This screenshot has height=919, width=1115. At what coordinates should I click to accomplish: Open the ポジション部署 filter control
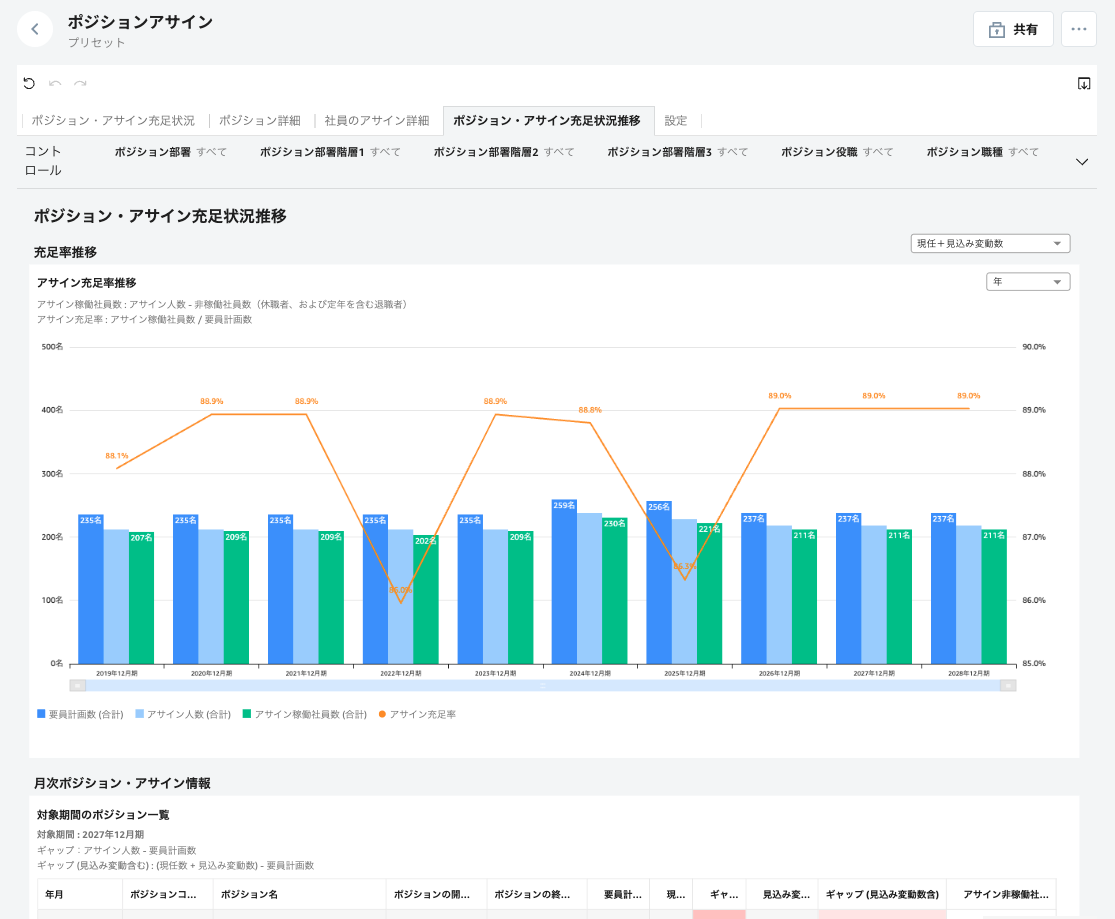point(170,152)
